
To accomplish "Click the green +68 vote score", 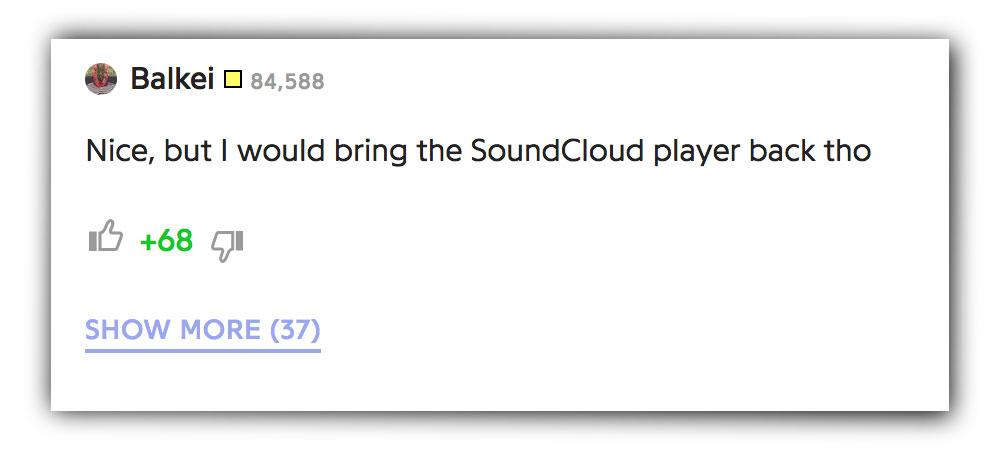I will 166,241.
